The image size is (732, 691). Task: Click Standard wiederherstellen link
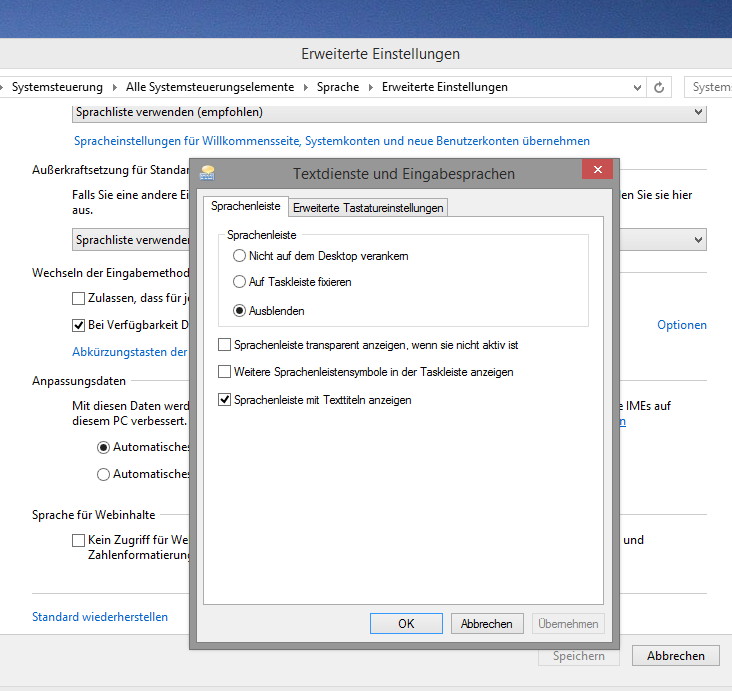(100, 617)
